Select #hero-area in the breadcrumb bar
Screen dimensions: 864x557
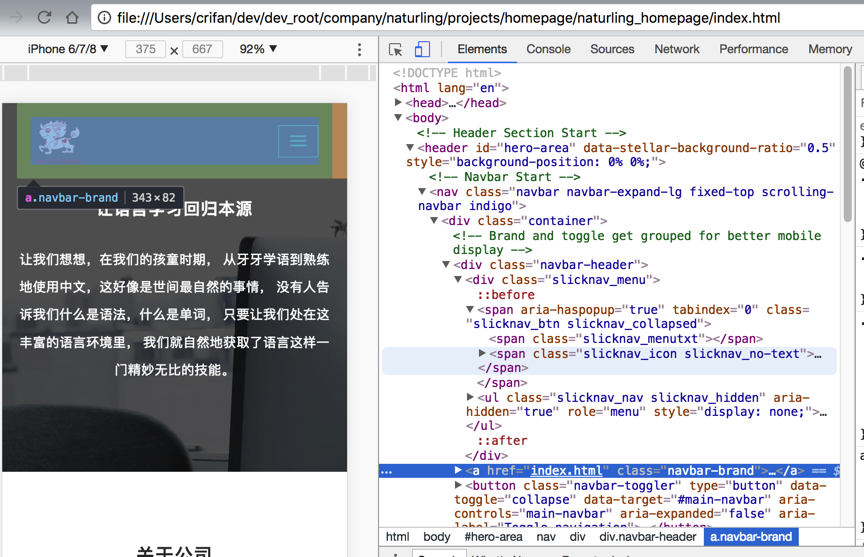coord(493,537)
